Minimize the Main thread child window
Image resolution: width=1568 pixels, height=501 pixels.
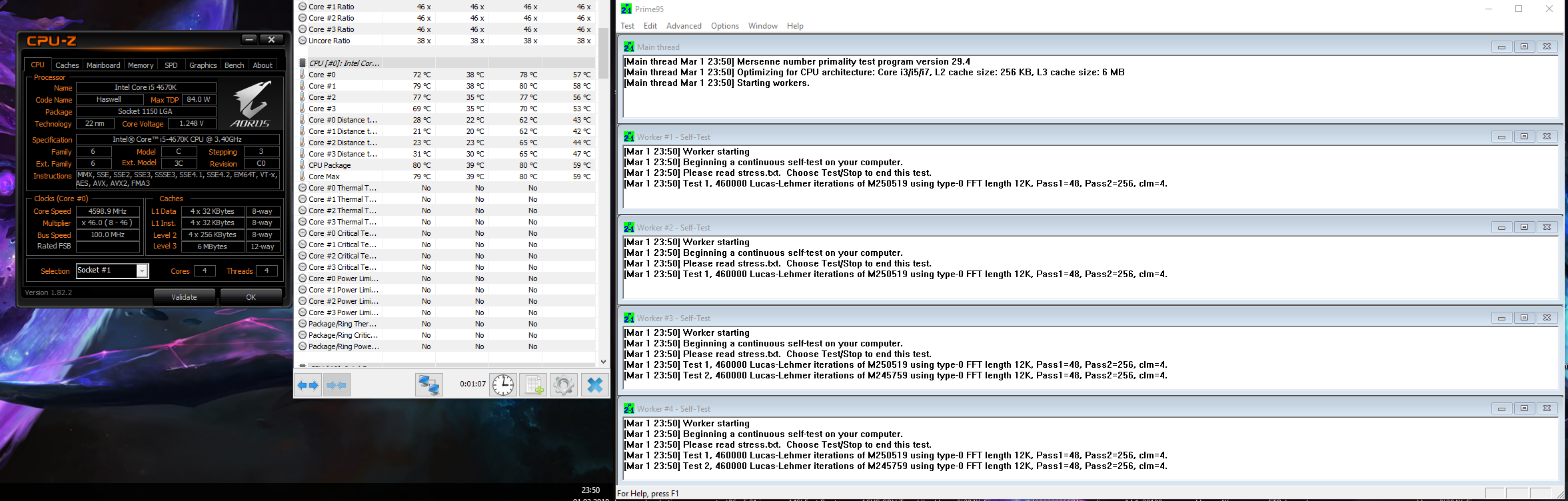point(1501,47)
